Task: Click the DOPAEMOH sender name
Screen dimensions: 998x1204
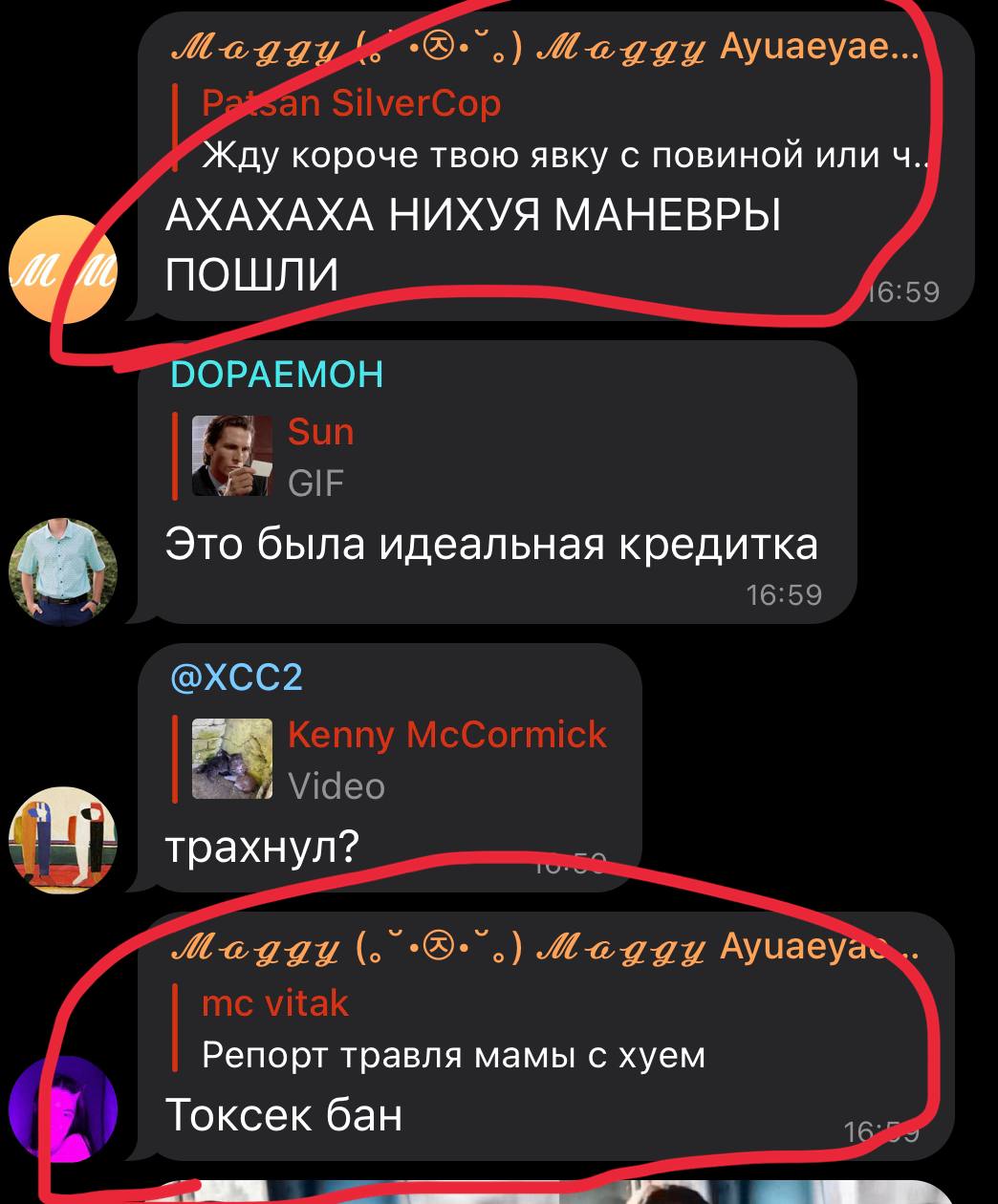Action: click(x=275, y=374)
